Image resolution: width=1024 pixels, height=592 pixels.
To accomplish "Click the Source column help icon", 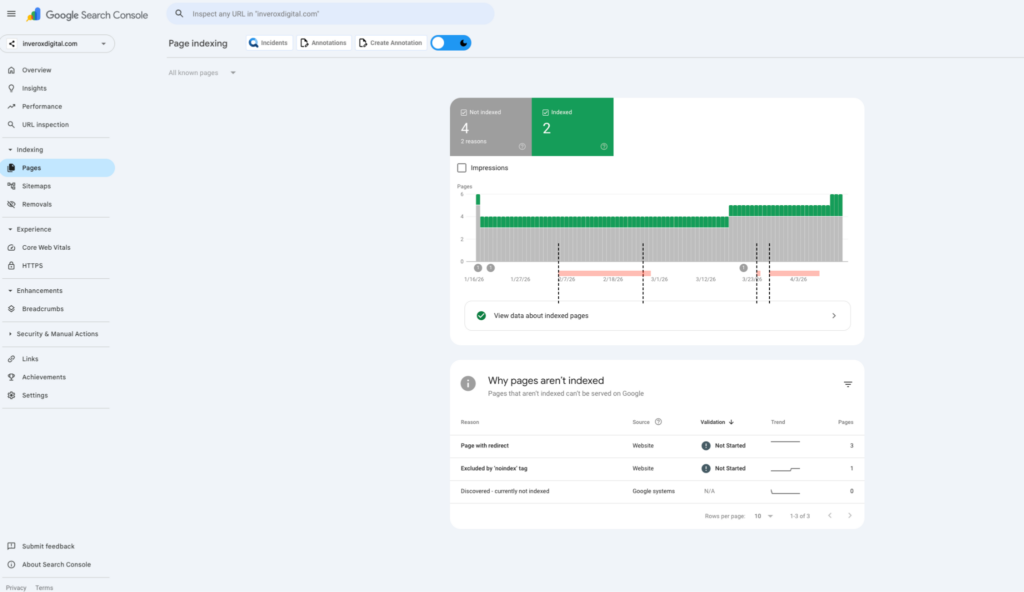I will (x=658, y=422).
